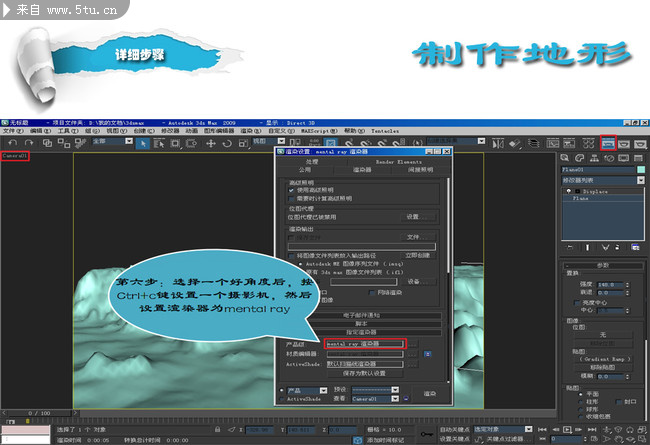Open the MAXScript menu
The width and height of the screenshot is (650, 445).
pos(315,131)
